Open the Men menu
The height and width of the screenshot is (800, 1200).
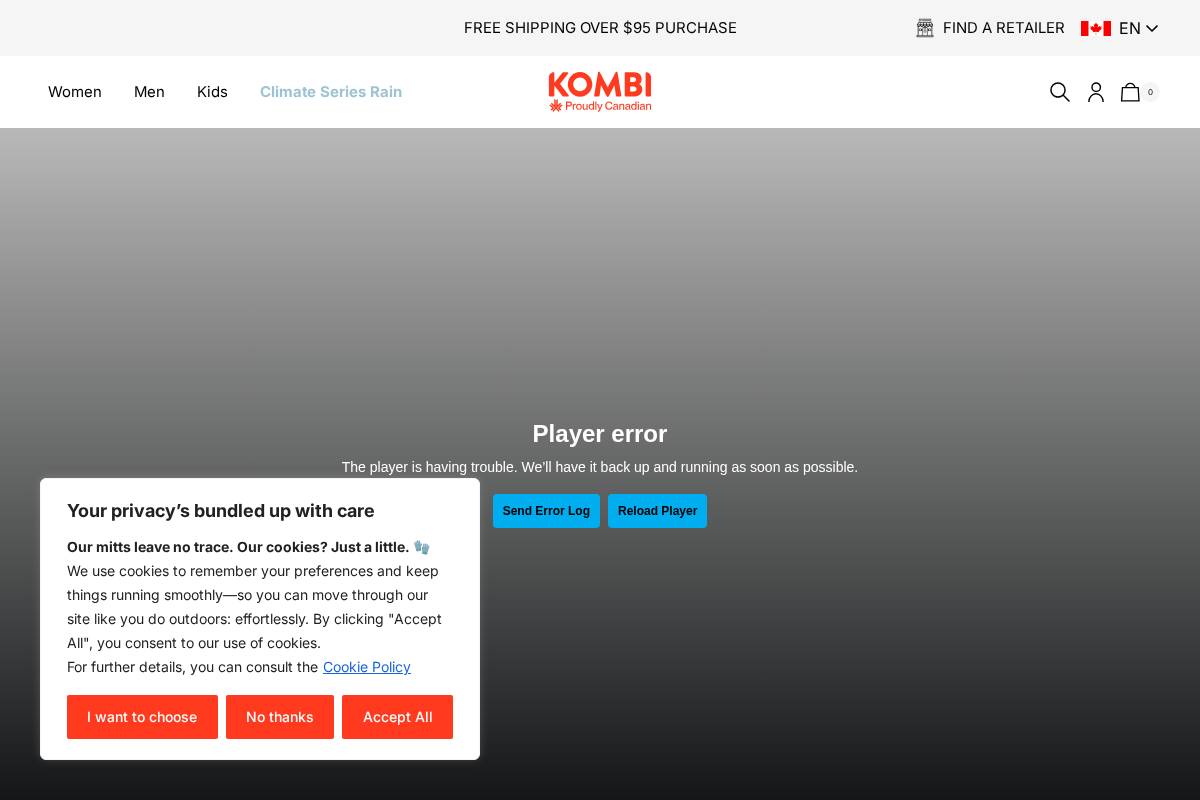[149, 92]
